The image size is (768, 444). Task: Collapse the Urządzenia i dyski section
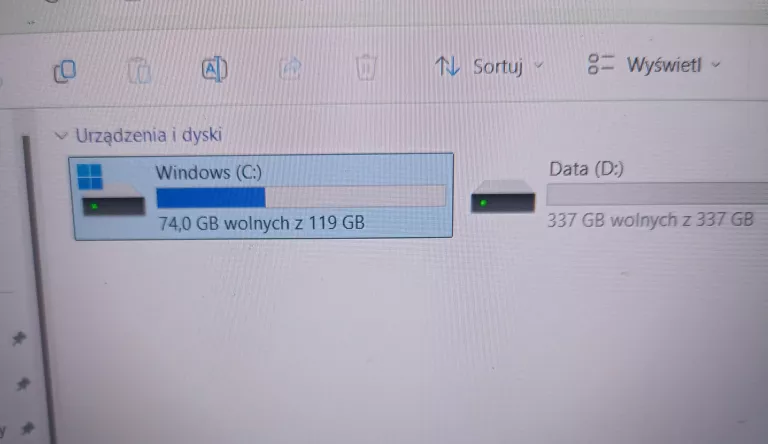click(x=61, y=135)
